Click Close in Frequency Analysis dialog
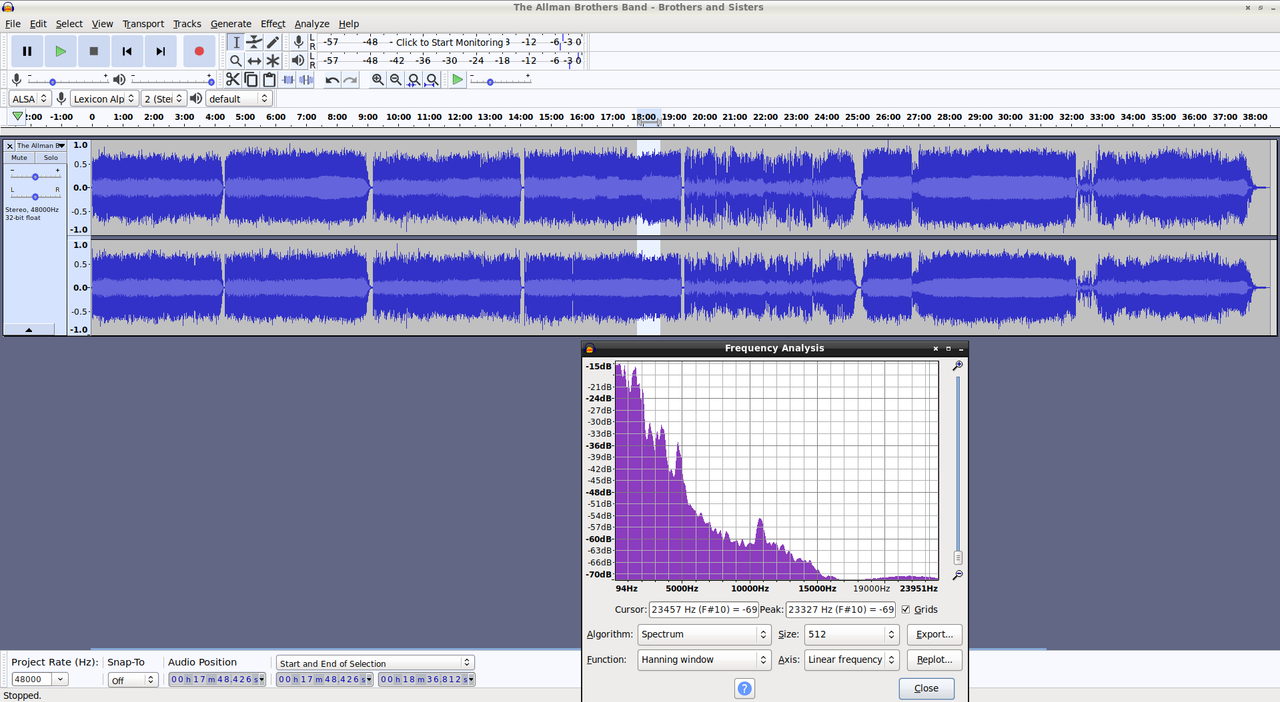 coord(926,688)
